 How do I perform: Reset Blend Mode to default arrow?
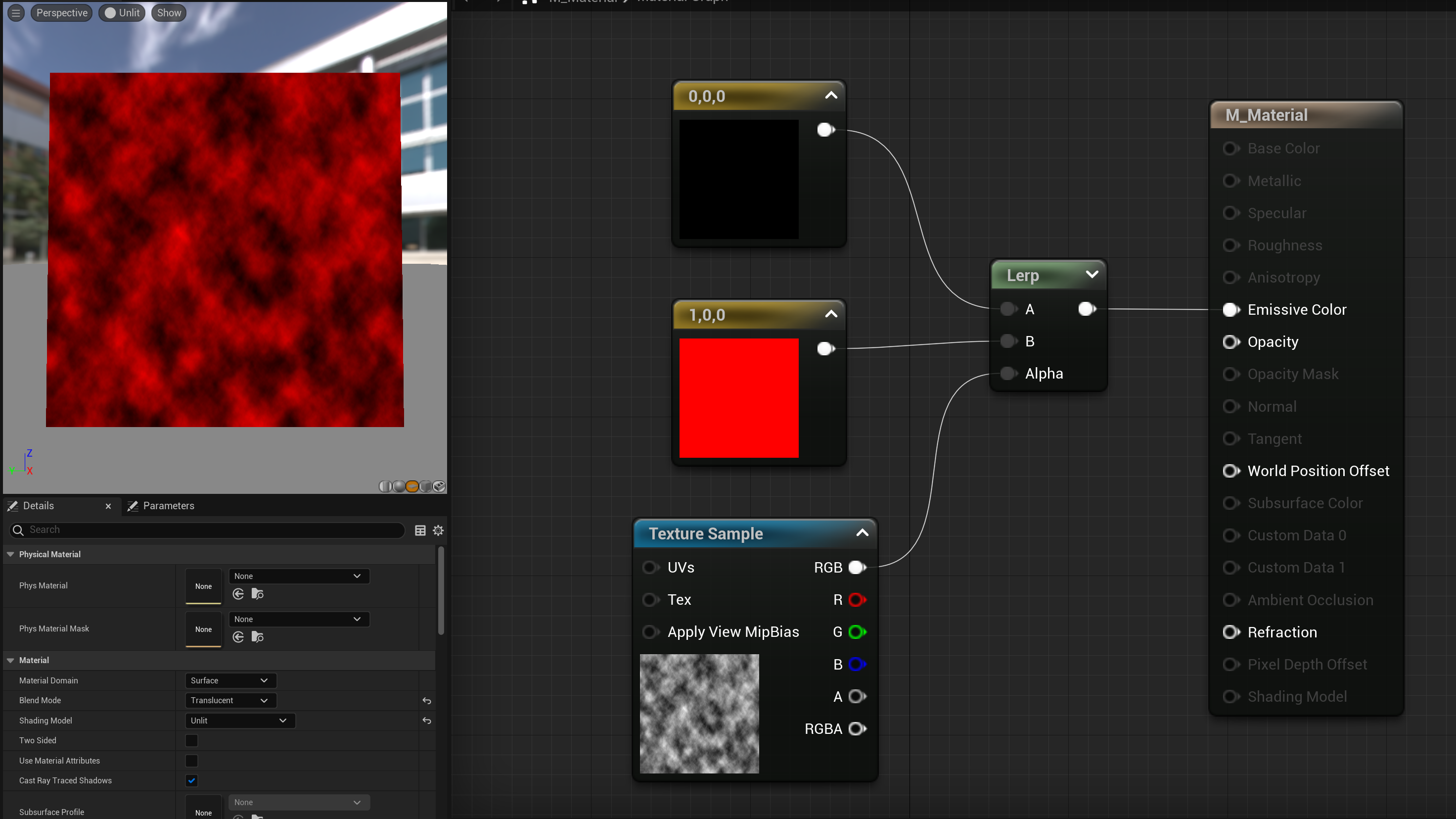[x=427, y=701]
